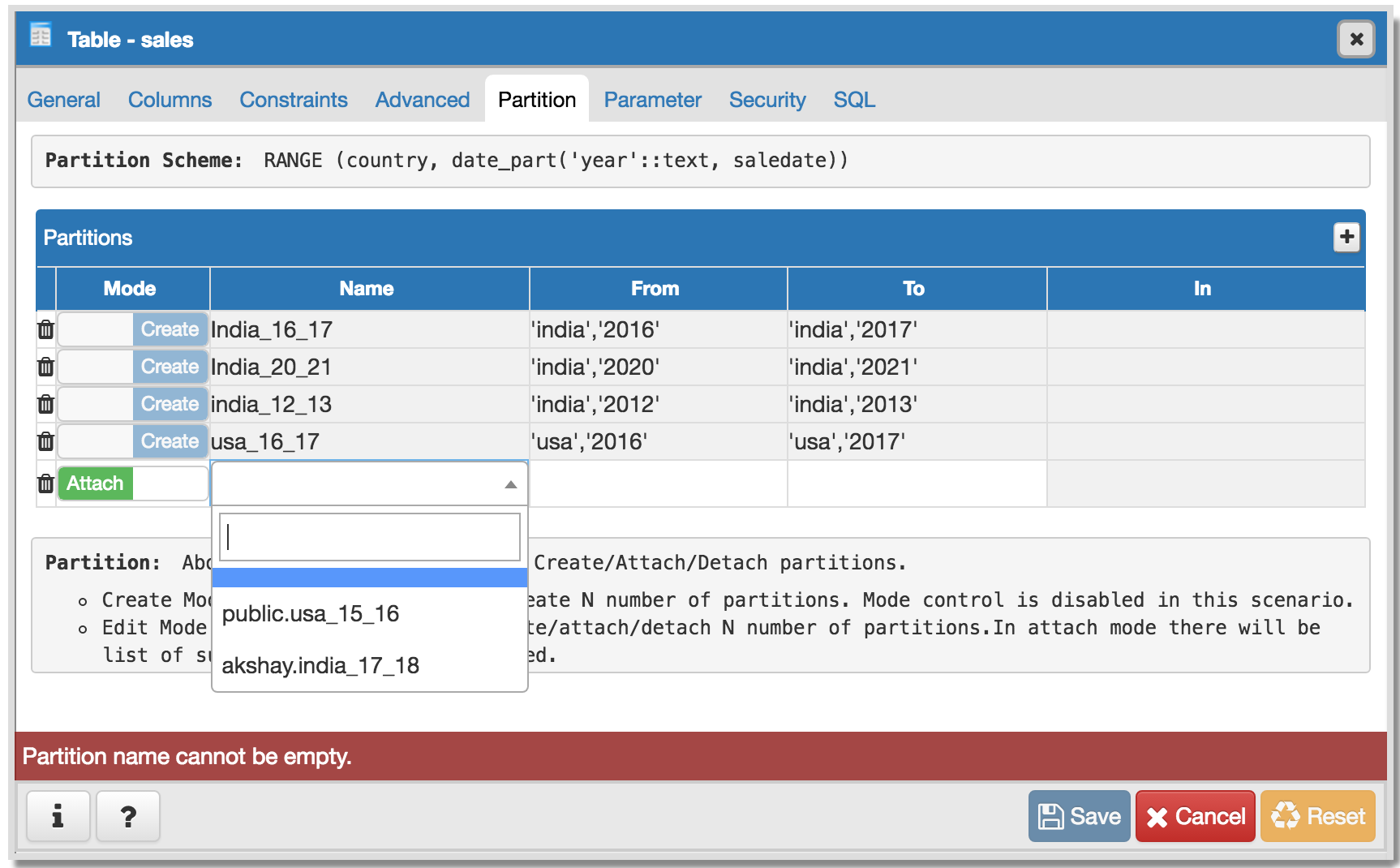Save the table changes
Viewport: 1400px width, 868px height.
1079,816
